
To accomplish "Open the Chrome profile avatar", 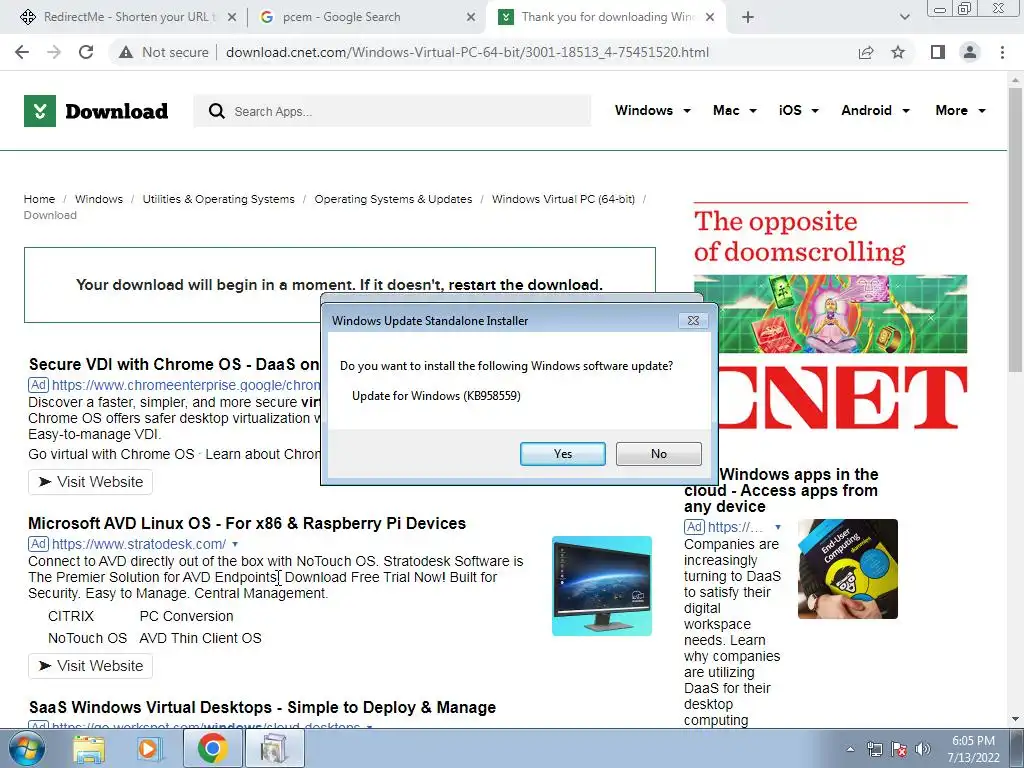I will [970, 52].
